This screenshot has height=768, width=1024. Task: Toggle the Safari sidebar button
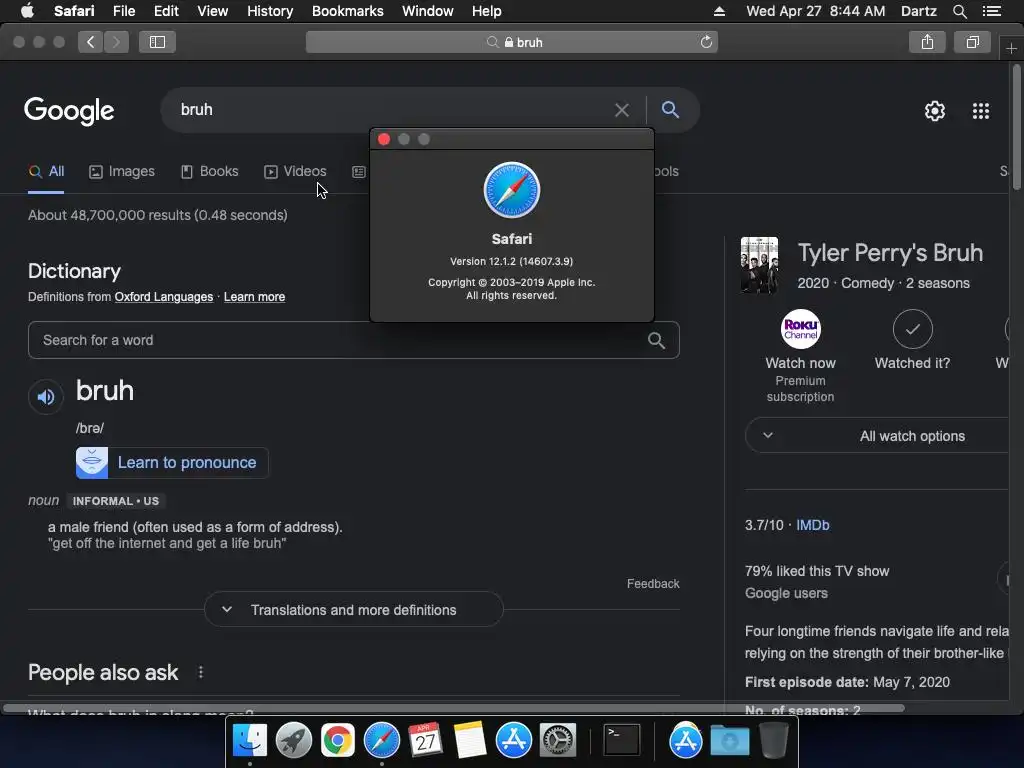(157, 42)
